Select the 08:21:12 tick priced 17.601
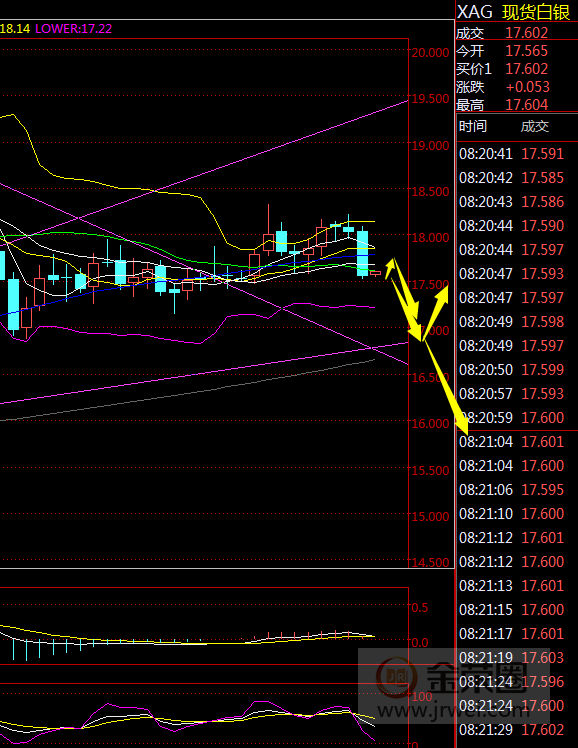The image size is (578, 748). [x=517, y=538]
